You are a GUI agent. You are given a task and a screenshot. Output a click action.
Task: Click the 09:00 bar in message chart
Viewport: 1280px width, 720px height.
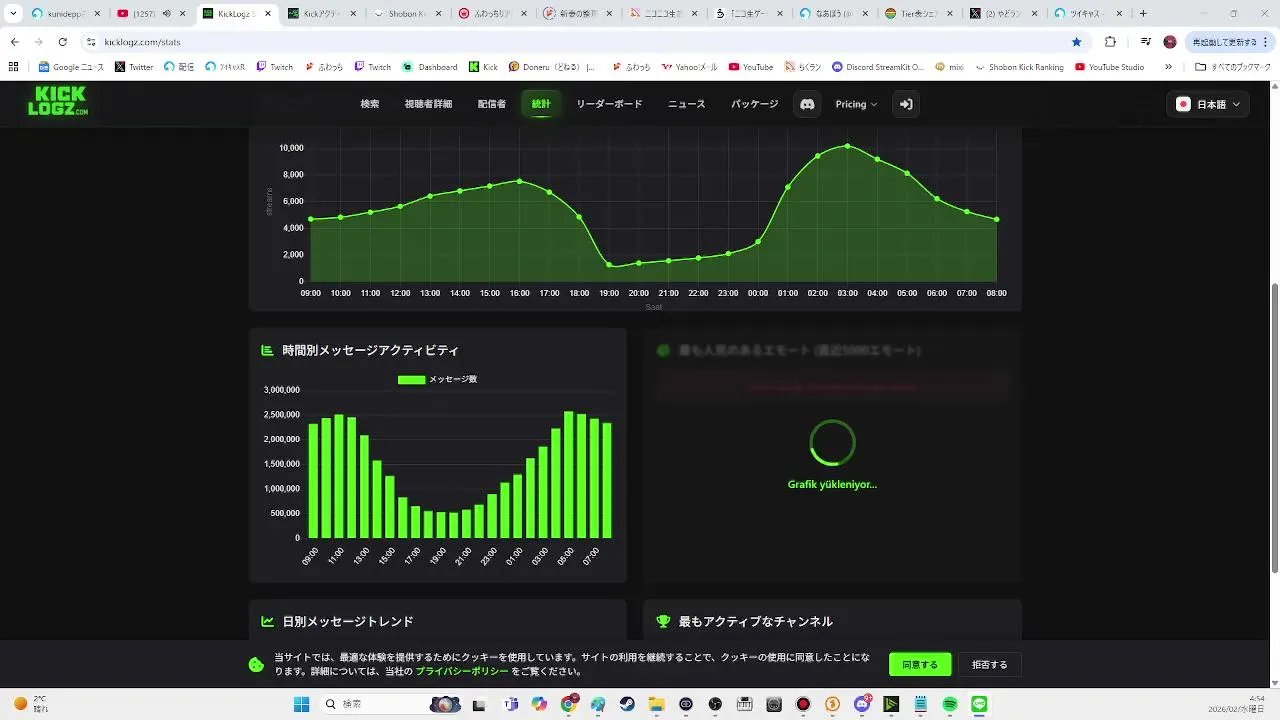point(313,481)
